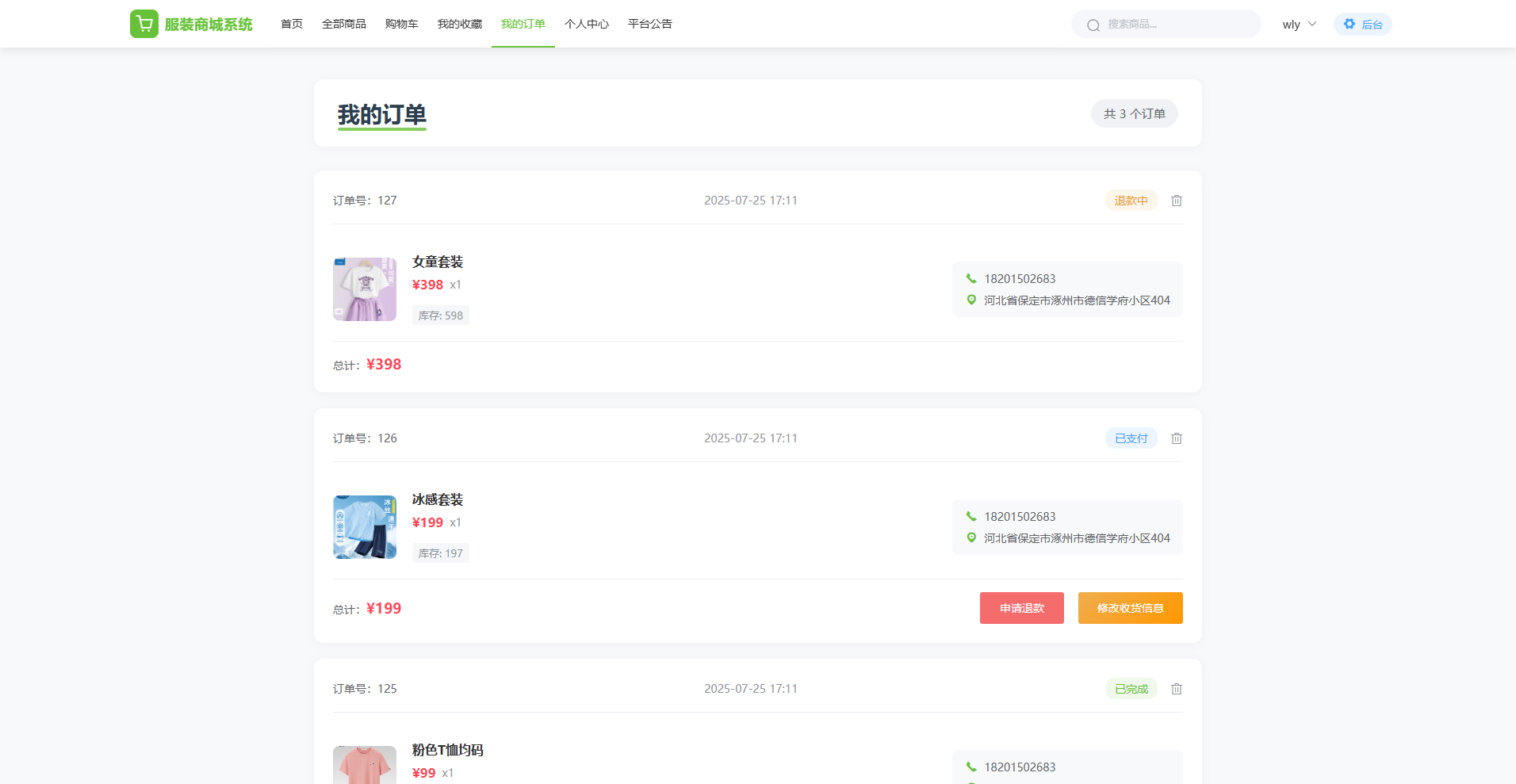View 平台公告 page

[x=650, y=24]
